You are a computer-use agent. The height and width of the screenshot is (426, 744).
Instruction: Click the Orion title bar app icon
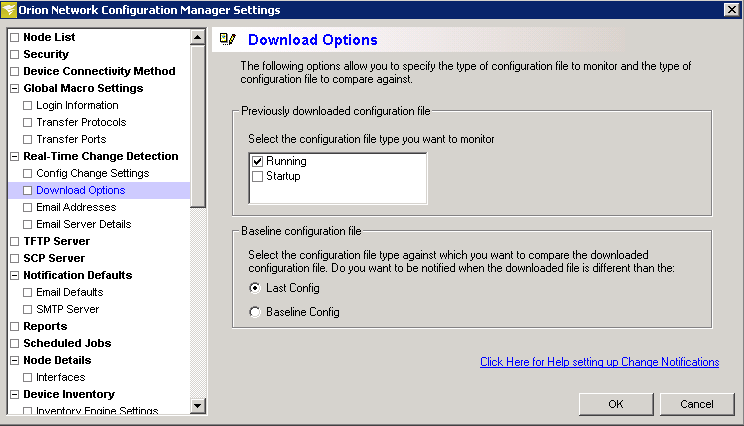(9, 9)
